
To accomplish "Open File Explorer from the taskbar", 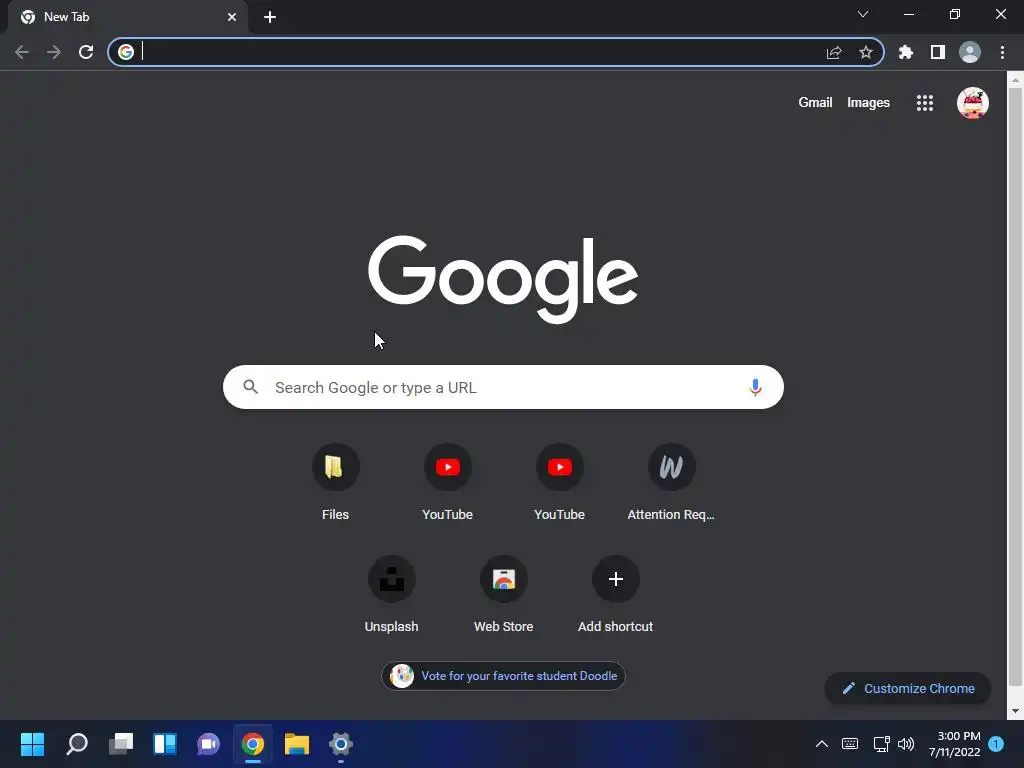I will [x=296, y=744].
